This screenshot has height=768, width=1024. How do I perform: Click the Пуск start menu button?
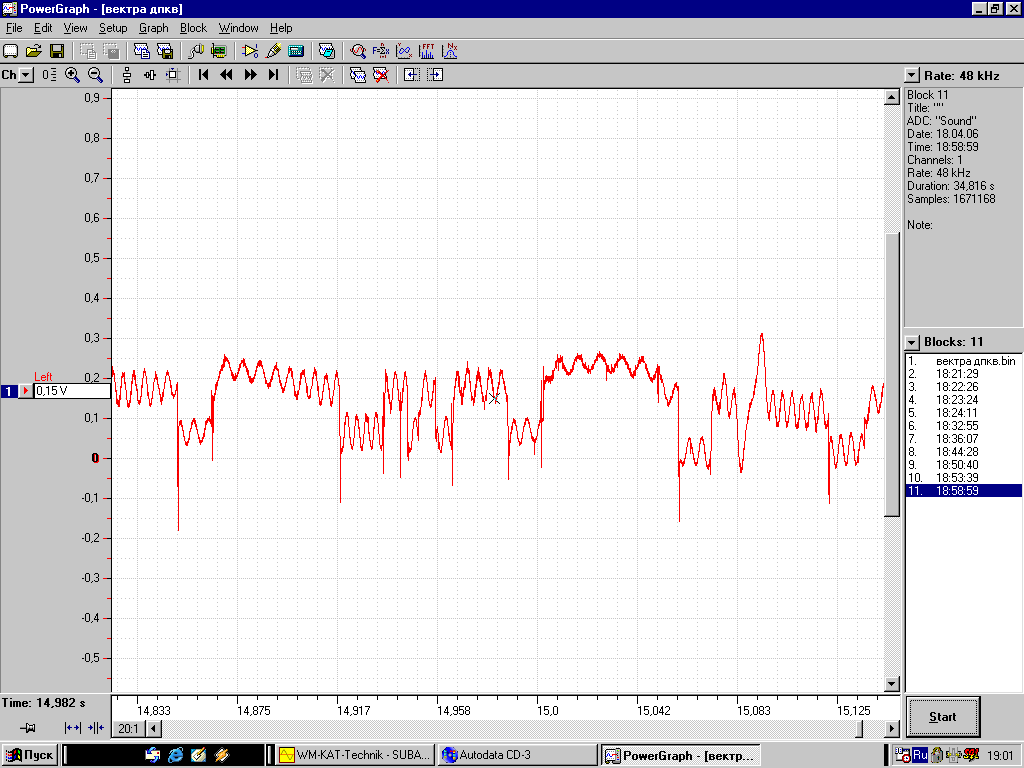click(29, 756)
